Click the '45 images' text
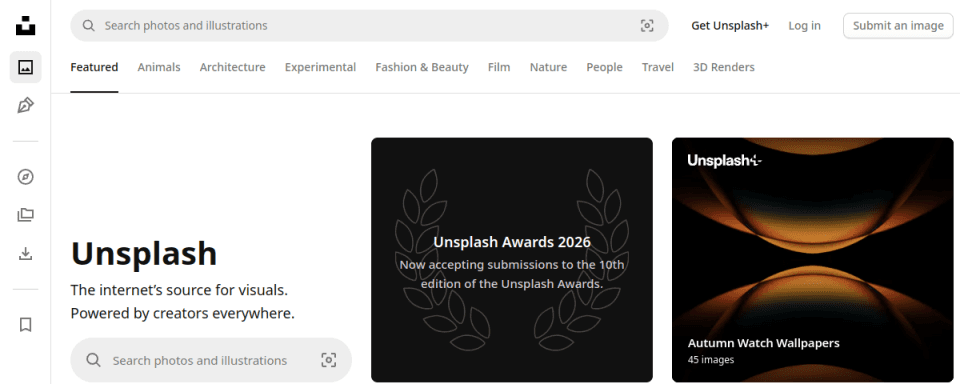Viewport: 960px width, 384px height. pyautogui.click(x=711, y=360)
